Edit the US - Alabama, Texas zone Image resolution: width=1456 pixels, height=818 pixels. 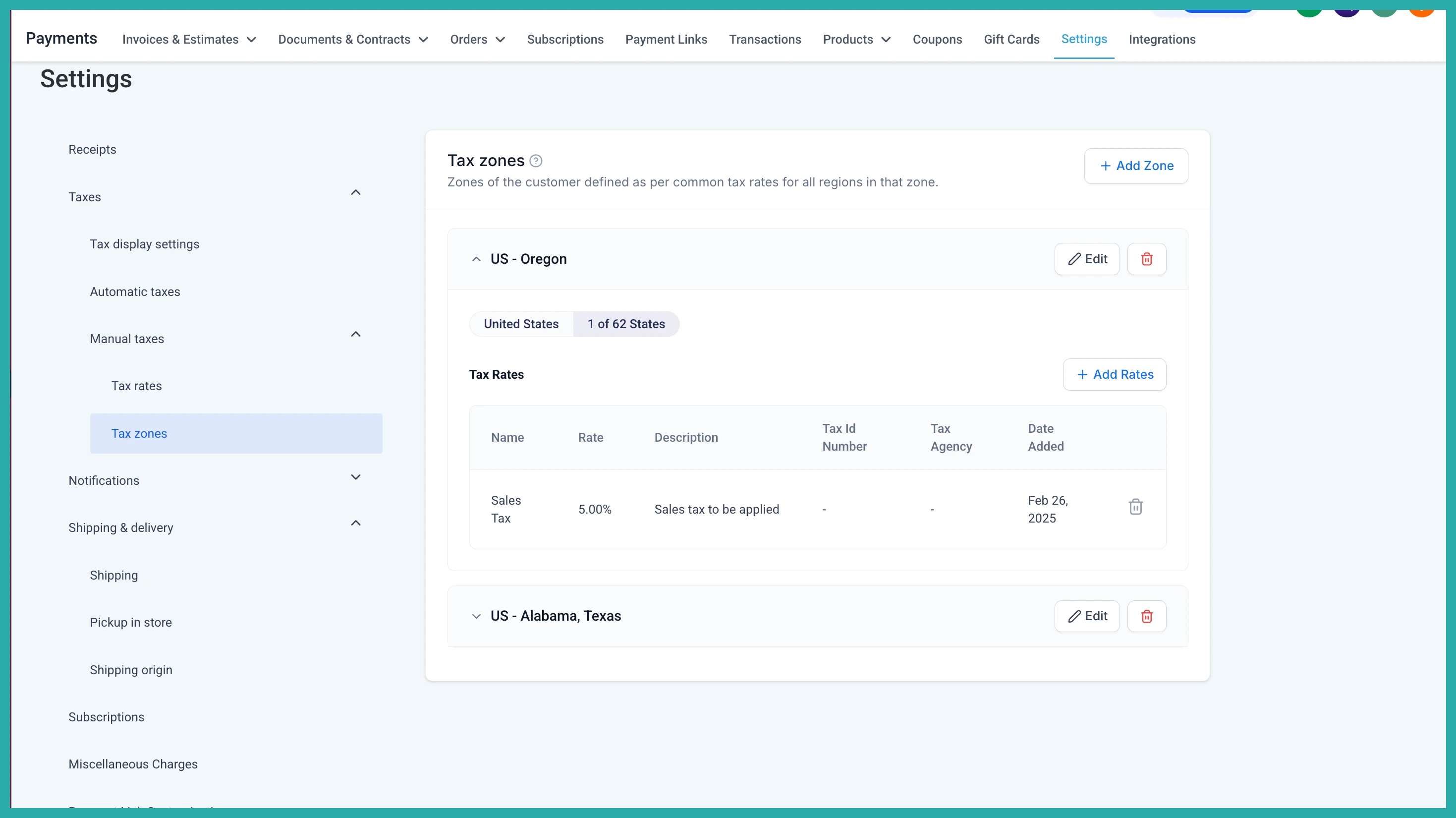pyautogui.click(x=1086, y=616)
